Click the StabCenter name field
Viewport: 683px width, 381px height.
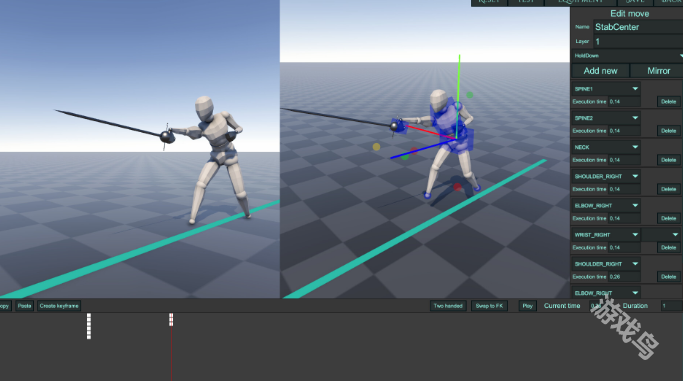coord(638,27)
